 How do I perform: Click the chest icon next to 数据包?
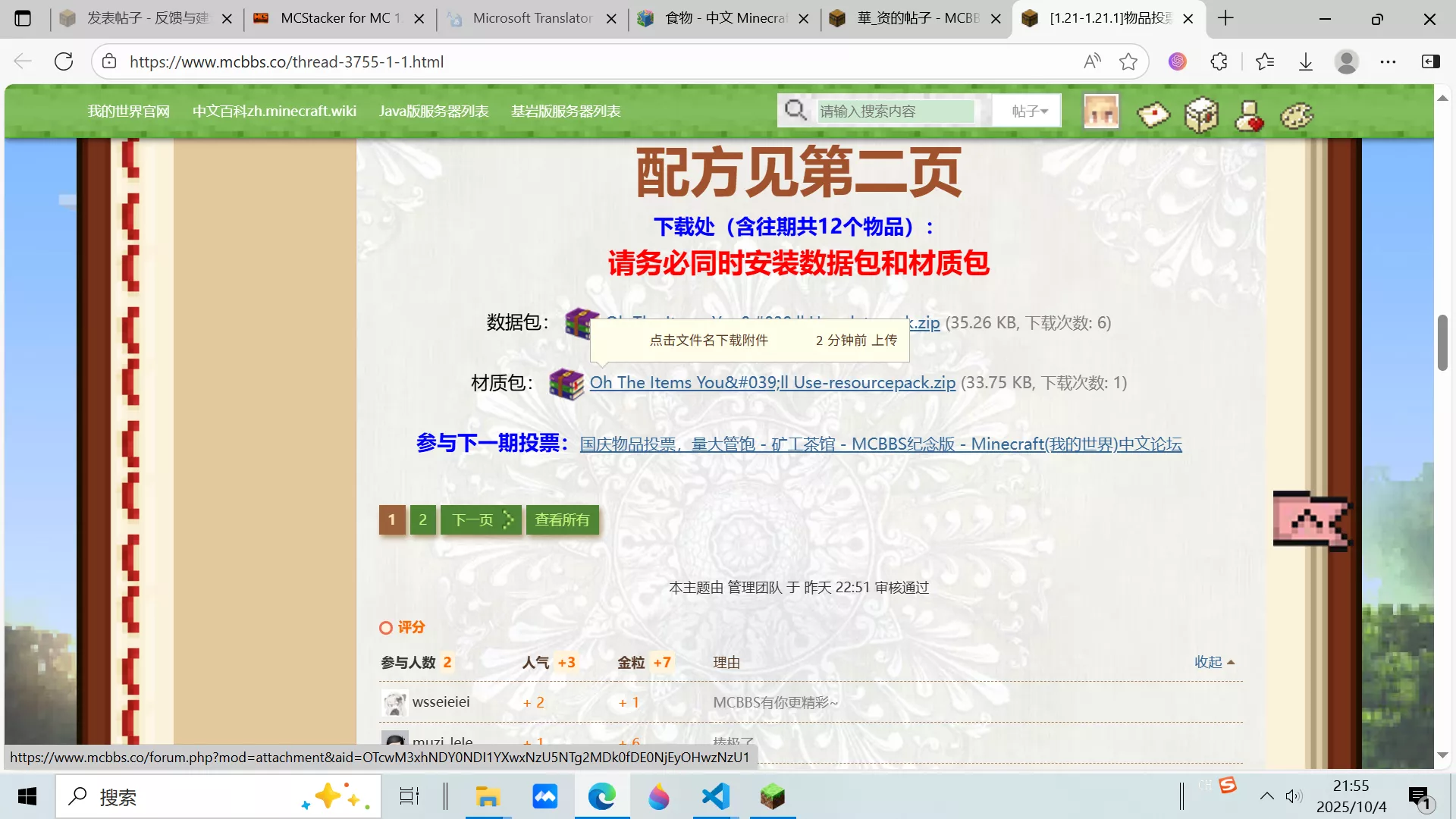tap(578, 322)
